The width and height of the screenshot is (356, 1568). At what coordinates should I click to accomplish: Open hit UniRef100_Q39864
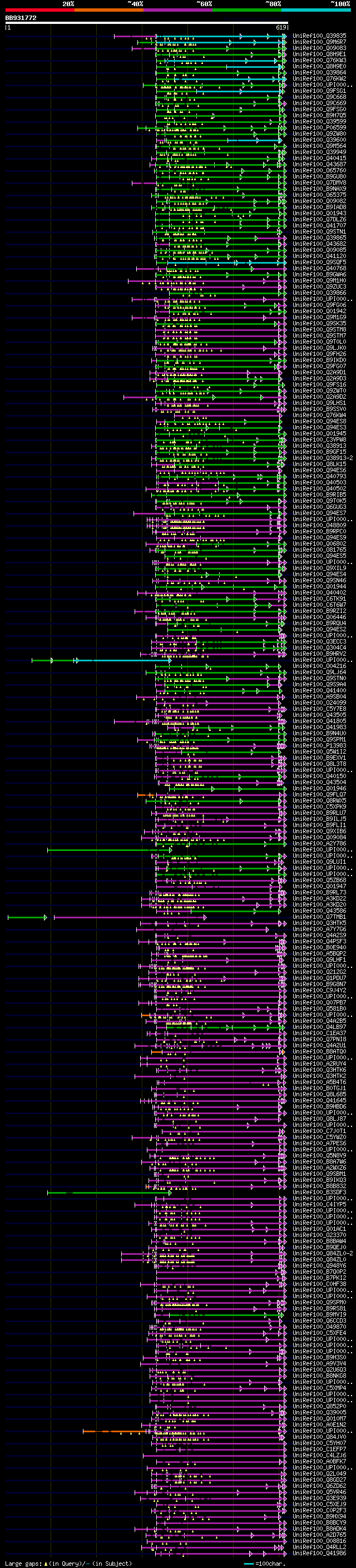pos(319,72)
